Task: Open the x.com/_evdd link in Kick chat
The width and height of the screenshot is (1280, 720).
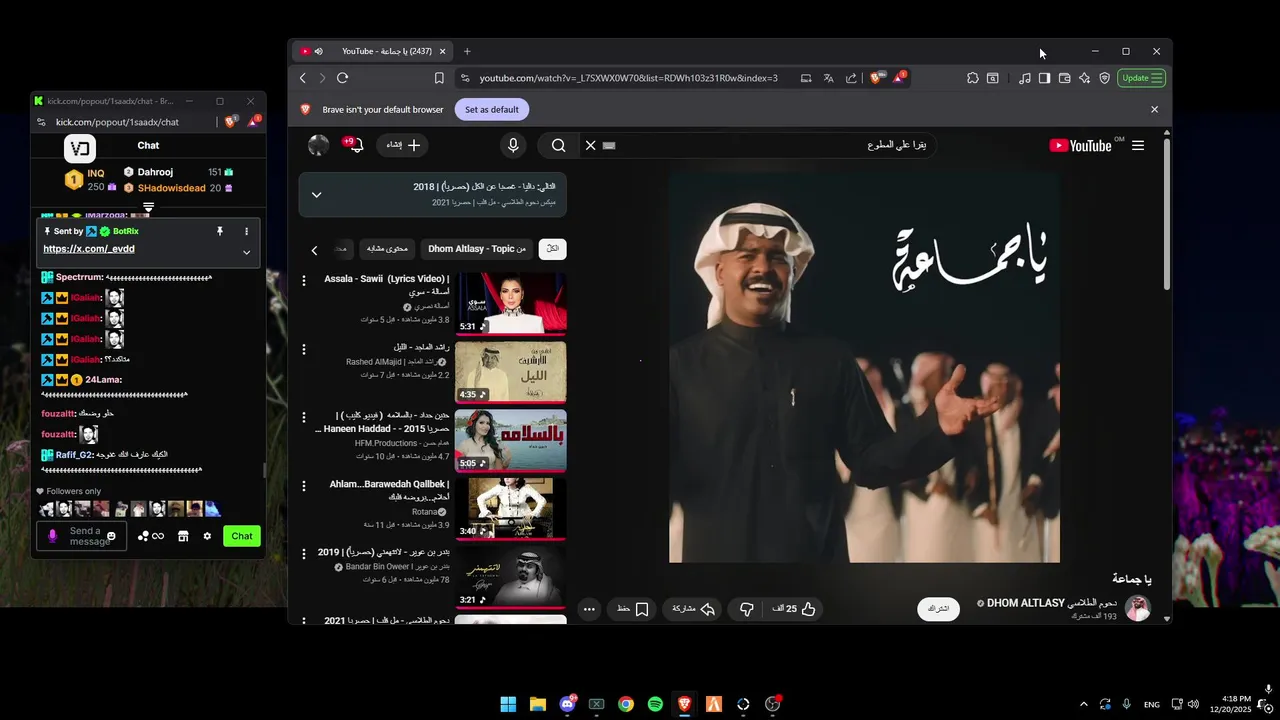Action: (x=89, y=249)
